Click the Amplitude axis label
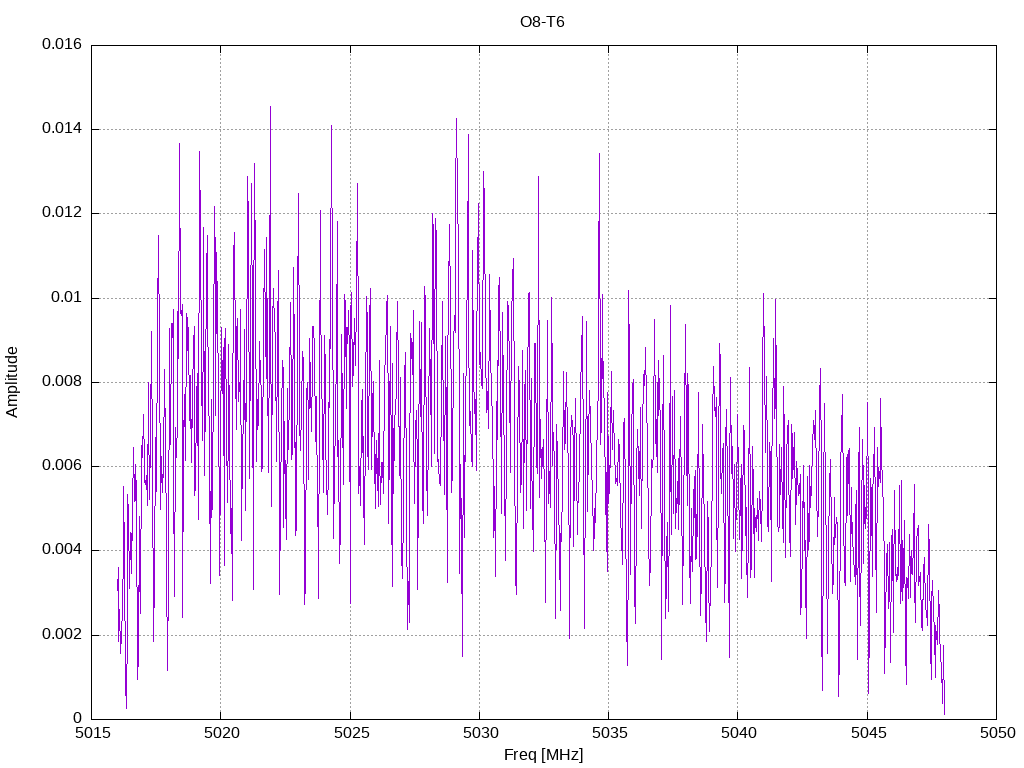The image size is (1024, 768). 12,382
